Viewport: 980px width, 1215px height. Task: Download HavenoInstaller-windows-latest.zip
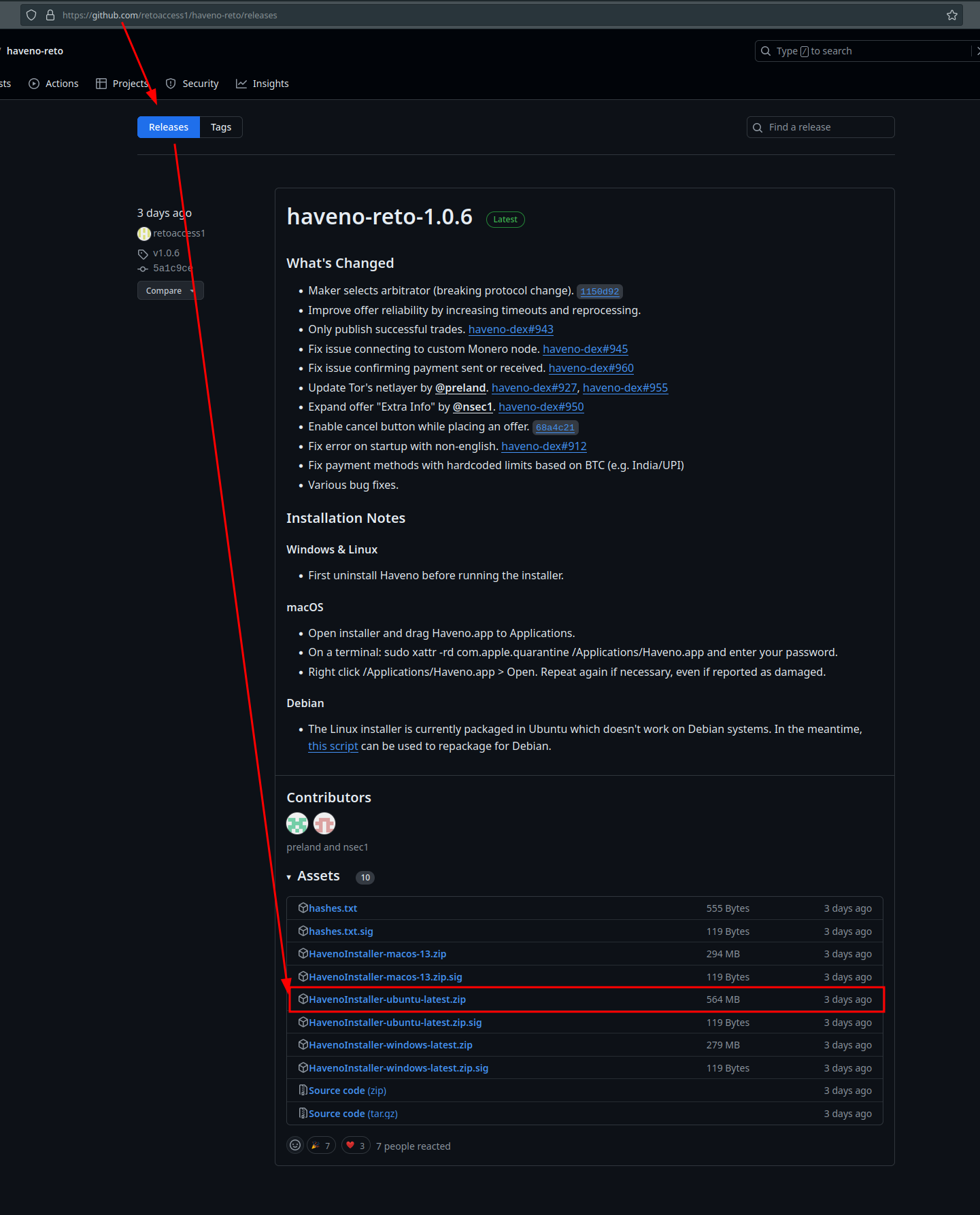coord(390,1045)
